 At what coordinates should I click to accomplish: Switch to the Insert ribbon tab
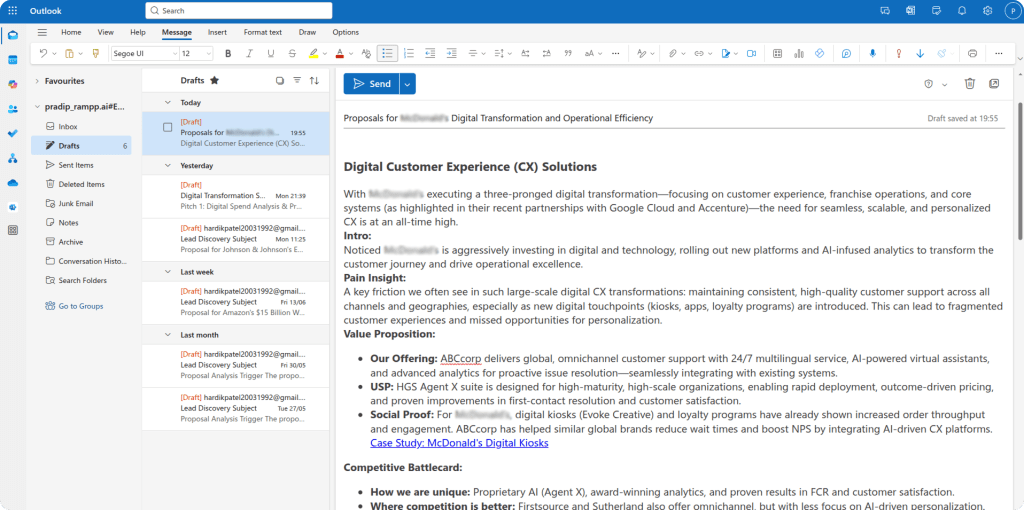coord(217,32)
